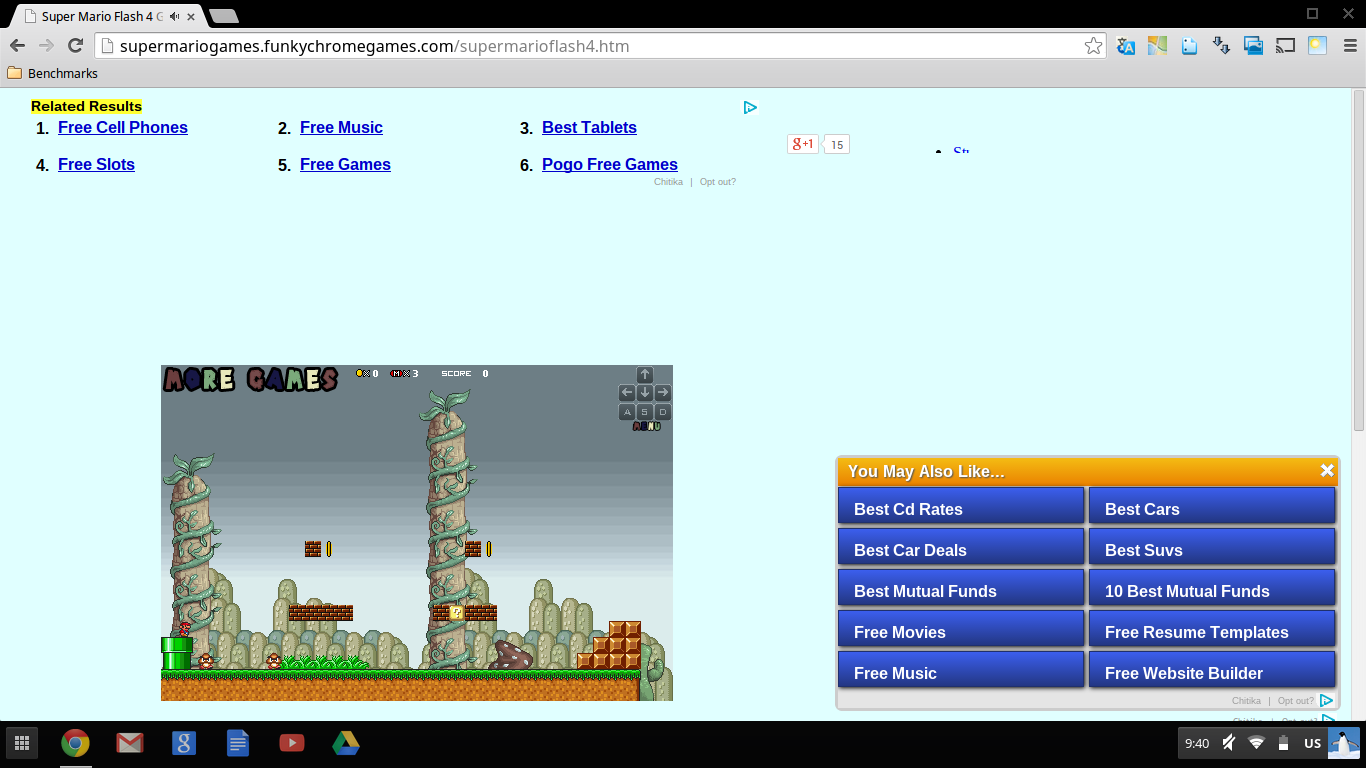The width and height of the screenshot is (1366, 768).
Task: Click the D key in game controls
Action: coord(663,412)
